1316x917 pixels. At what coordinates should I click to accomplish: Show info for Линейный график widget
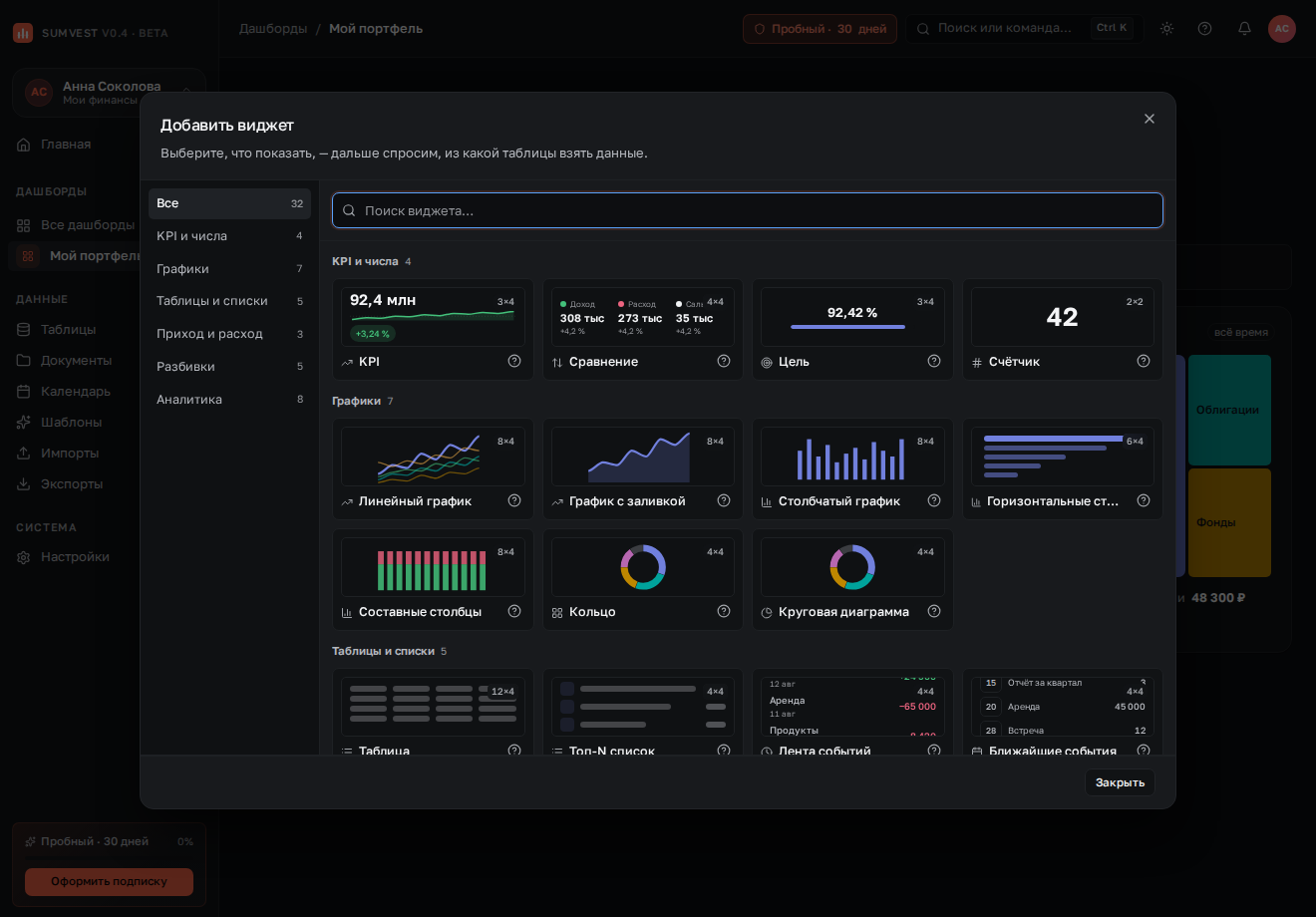[514, 500]
